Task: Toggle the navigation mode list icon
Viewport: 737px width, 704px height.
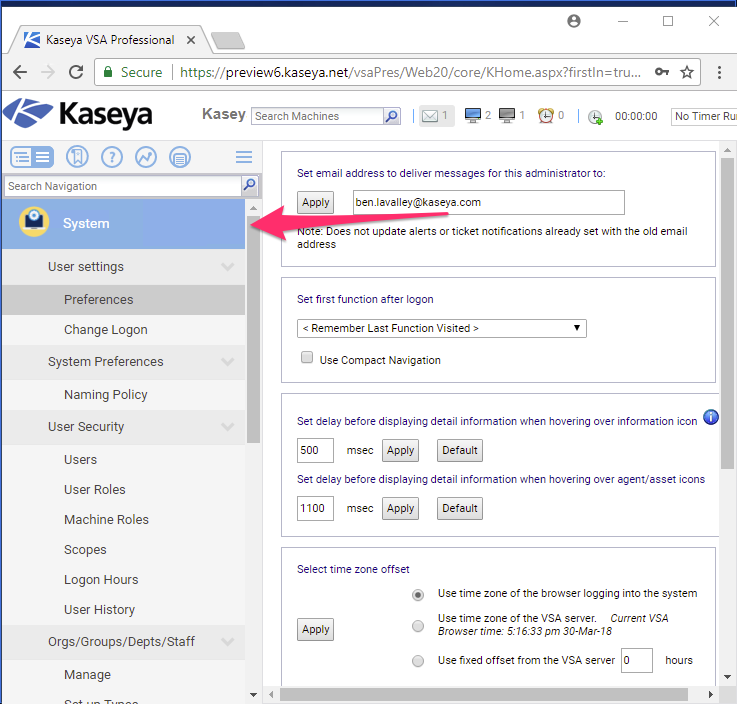Action: (32, 157)
